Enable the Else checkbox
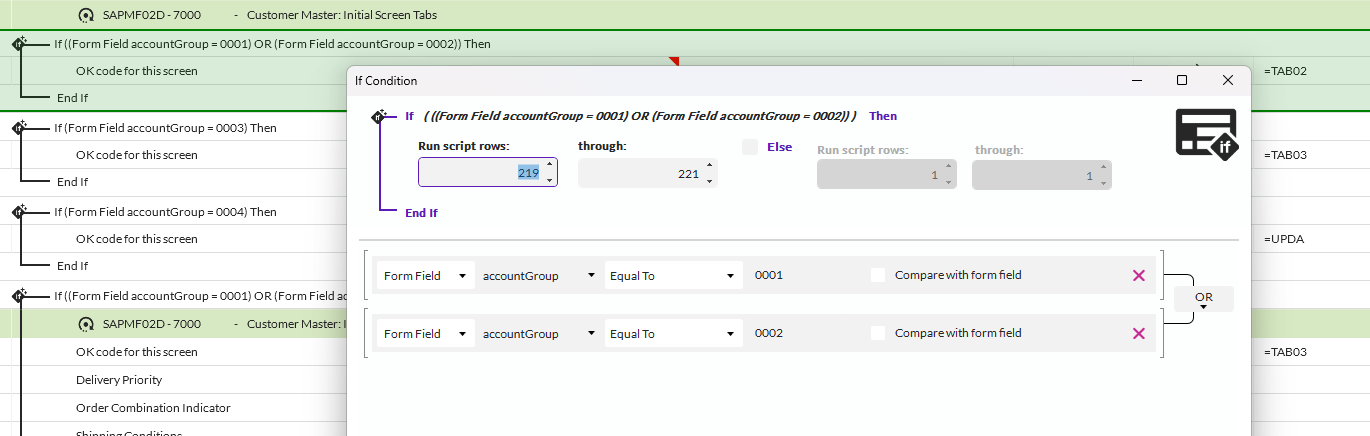Viewport: 1370px width, 436px height. click(750, 147)
